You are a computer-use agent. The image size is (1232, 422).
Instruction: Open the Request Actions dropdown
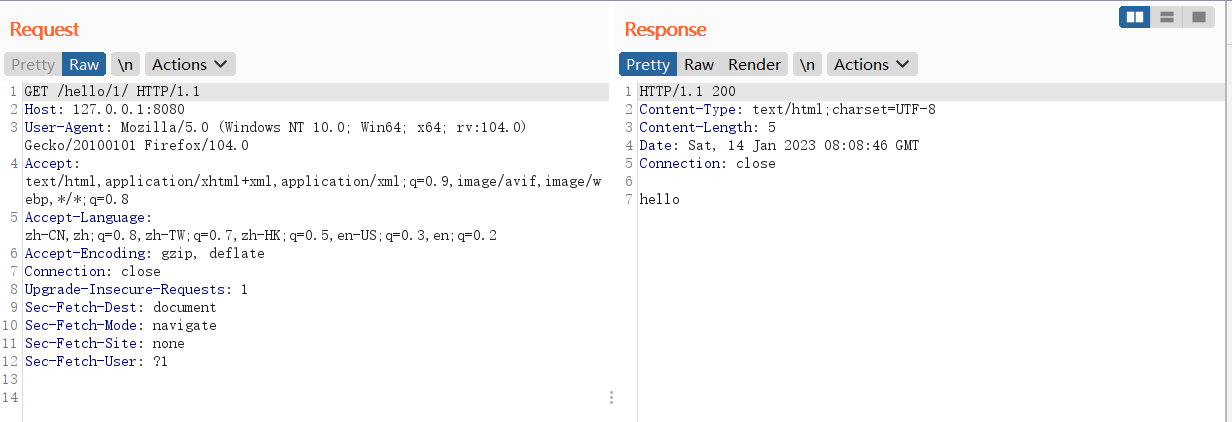coord(190,64)
